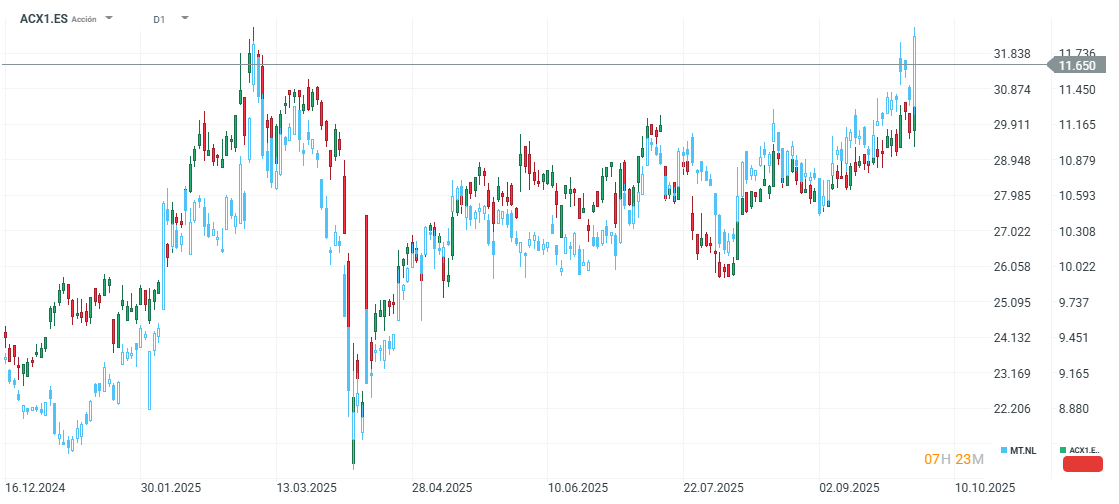Click the 07H 23M countdown timer
The image size is (1119, 504).
[954, 459]
